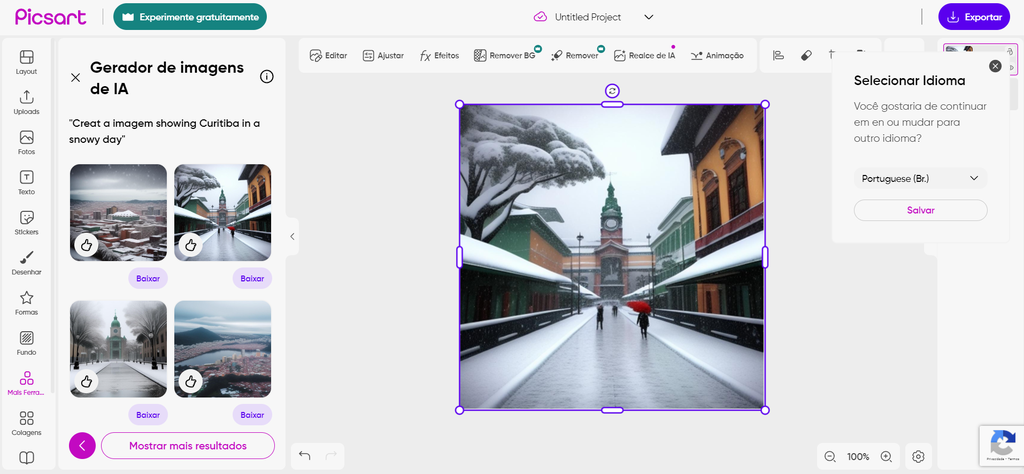Like the aerial coastal city thumbnail
This screenshot has width=1024, height=474.
point(191,380)
